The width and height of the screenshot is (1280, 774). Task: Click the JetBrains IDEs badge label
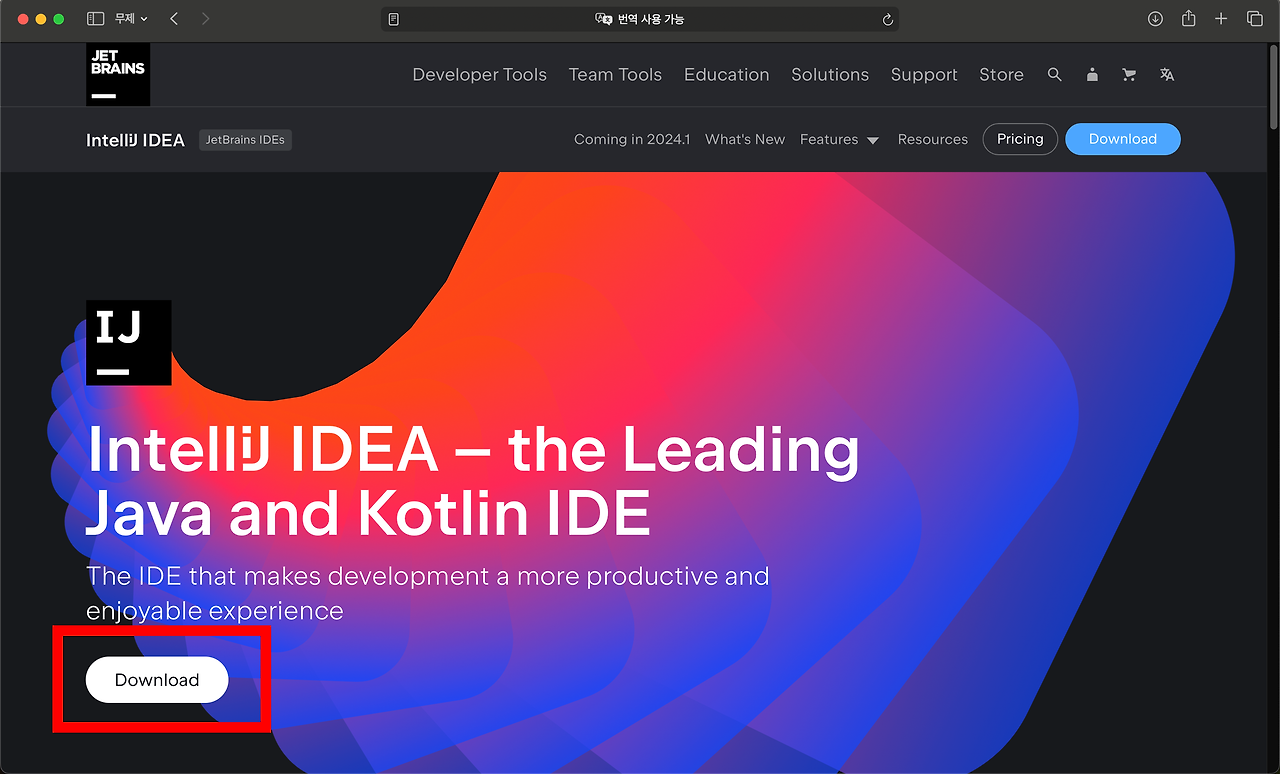[x=244, y=139]
